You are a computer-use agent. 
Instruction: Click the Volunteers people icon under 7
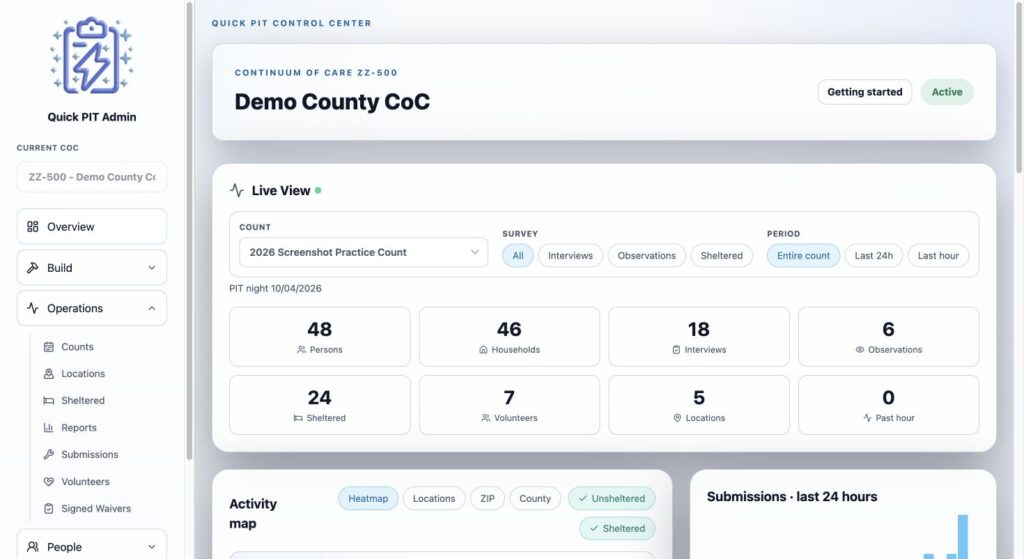point(485,418)
